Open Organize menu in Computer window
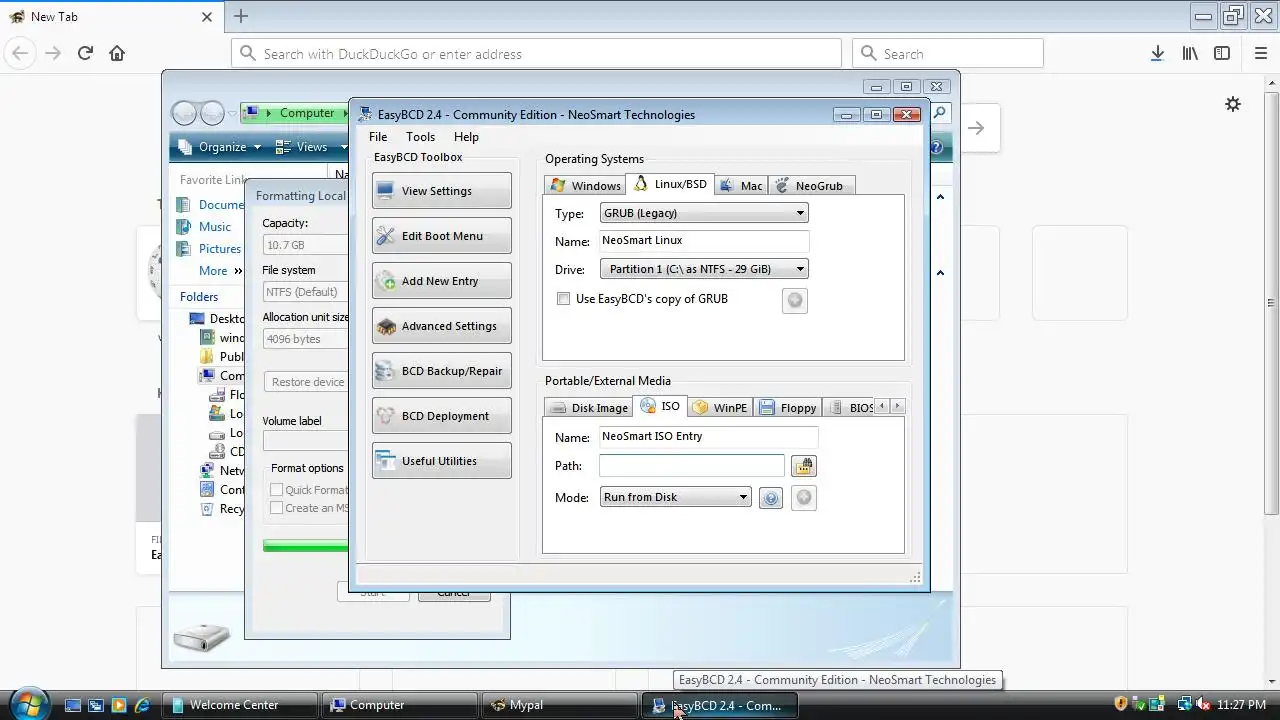1280x720 pixels. click(220, 147)
